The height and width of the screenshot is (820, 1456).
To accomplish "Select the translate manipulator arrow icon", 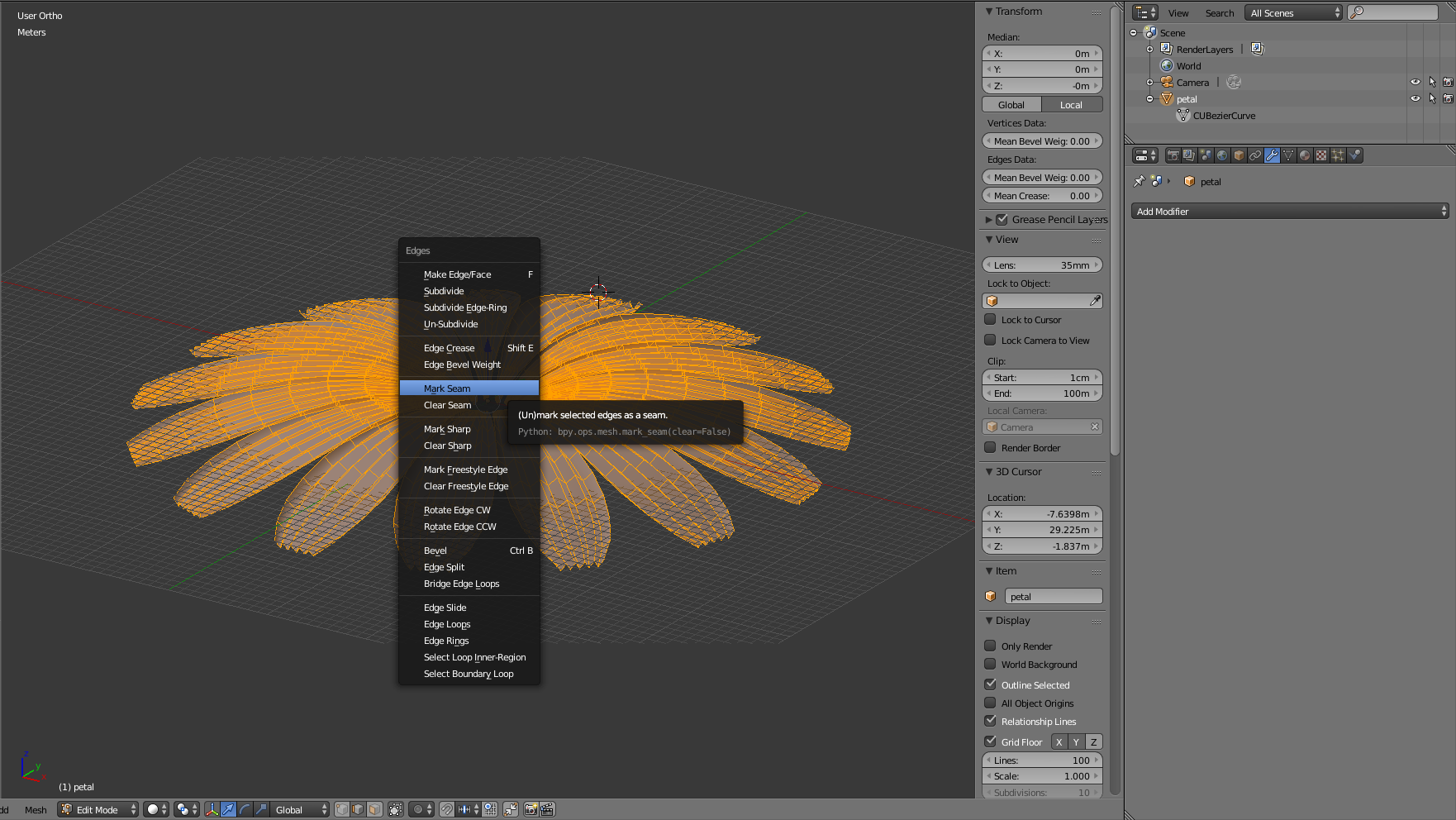I will (x=228, y=809).
